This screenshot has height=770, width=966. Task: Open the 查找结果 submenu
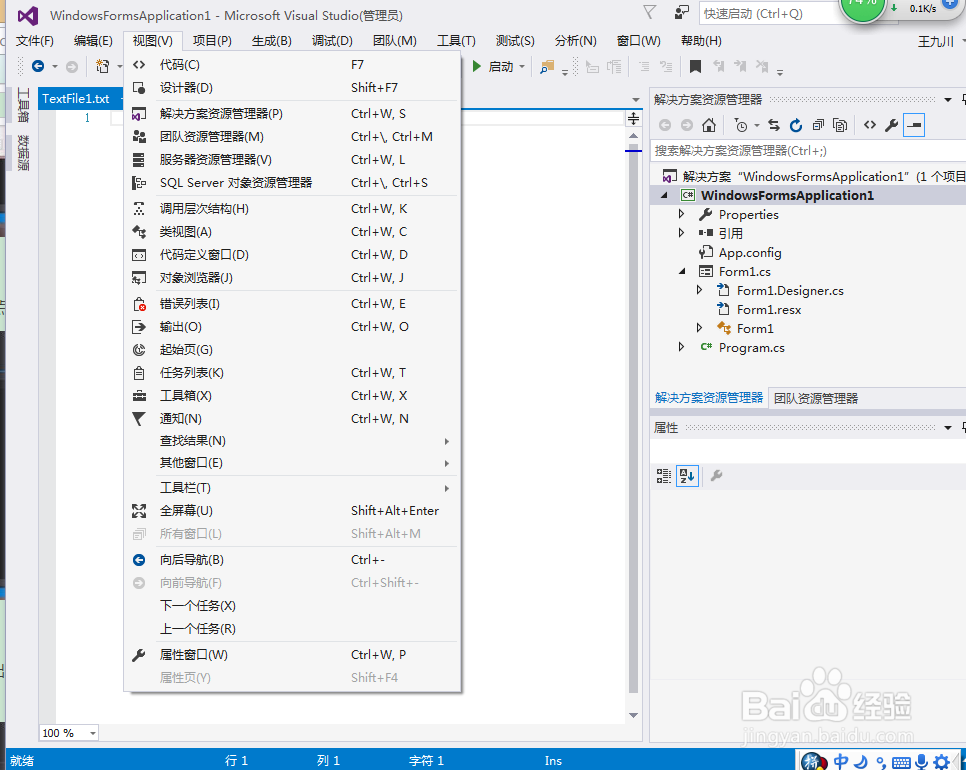pos(293,441)
